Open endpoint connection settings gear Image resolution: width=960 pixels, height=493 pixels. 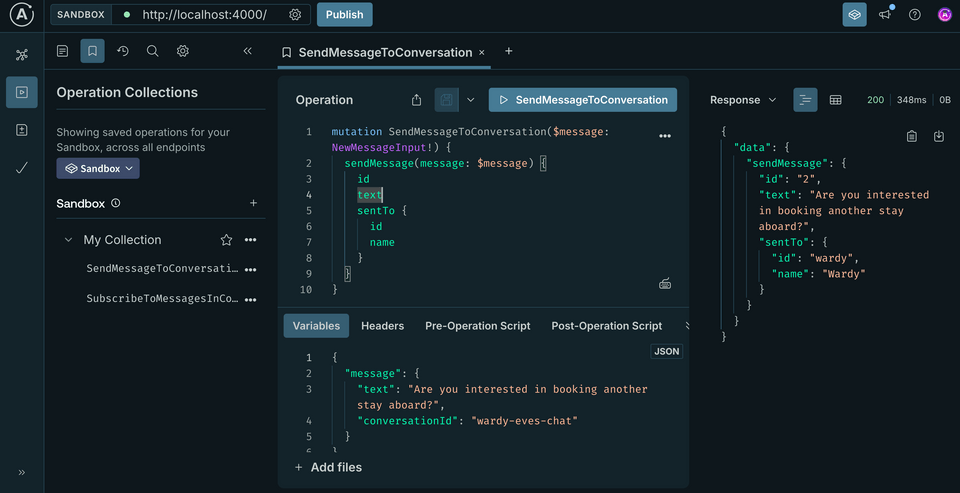pyautogui.click(x=295, y=15)
